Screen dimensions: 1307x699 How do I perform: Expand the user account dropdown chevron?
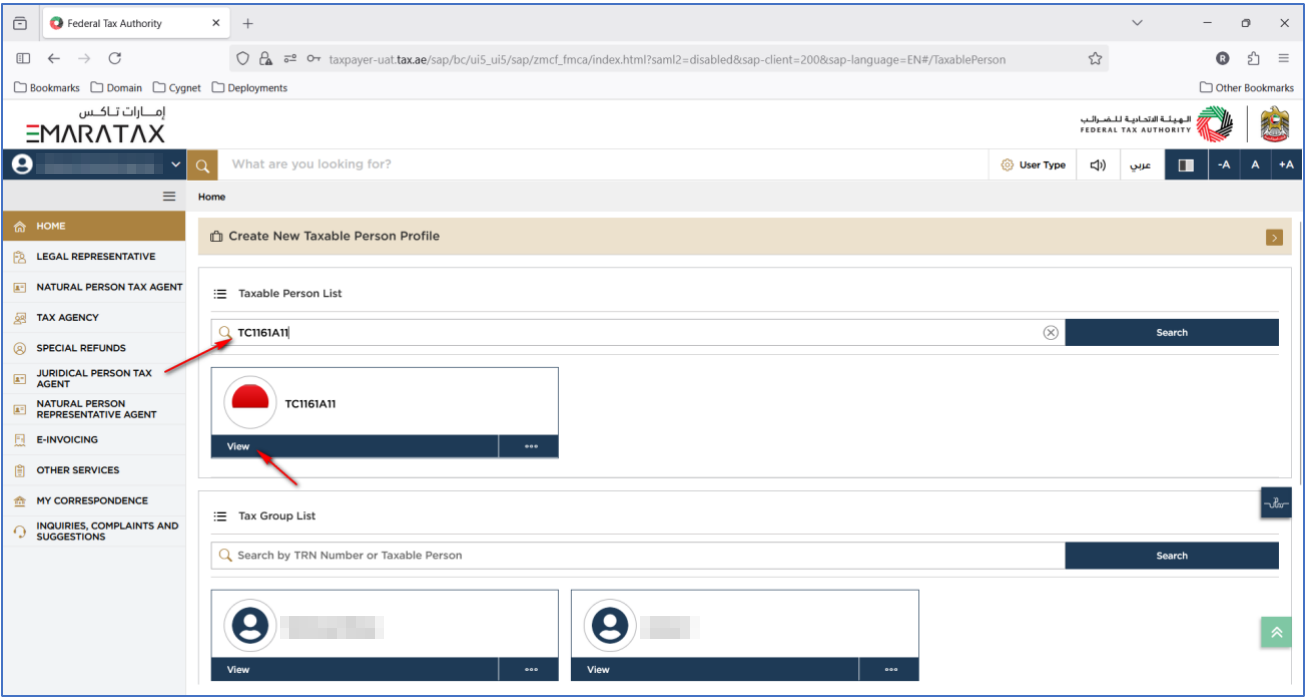pos(177,165)
